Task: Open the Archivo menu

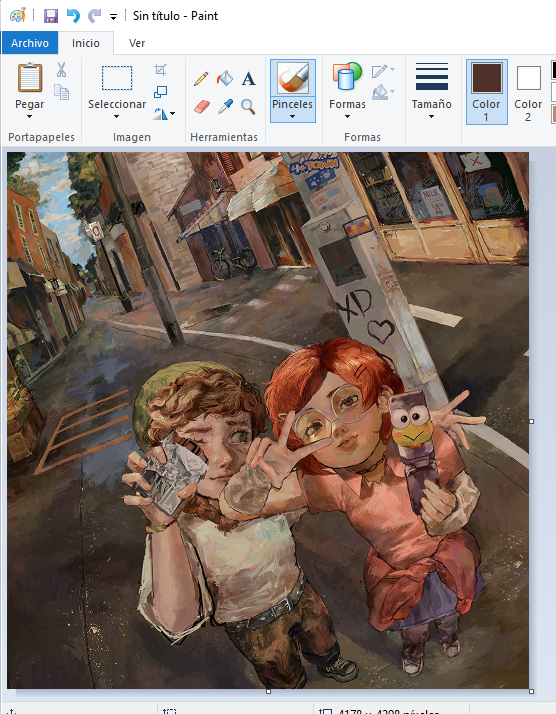Action: (x=30, y=43)
